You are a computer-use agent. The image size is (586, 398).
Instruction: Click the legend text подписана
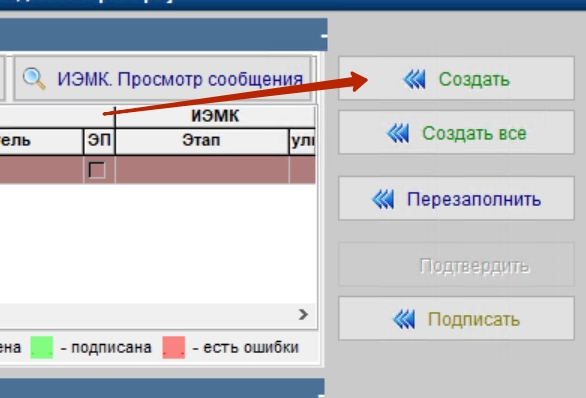(x=111, y=348)
